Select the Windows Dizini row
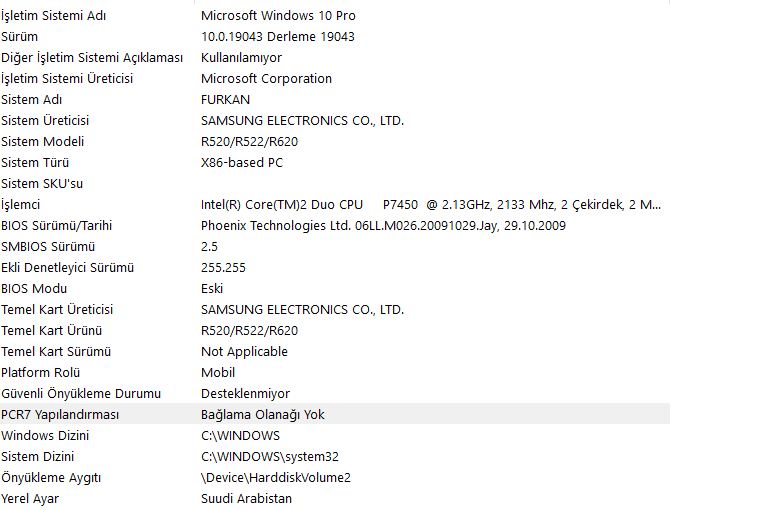The width and height of the screenshot is (766, 510). 335,436
